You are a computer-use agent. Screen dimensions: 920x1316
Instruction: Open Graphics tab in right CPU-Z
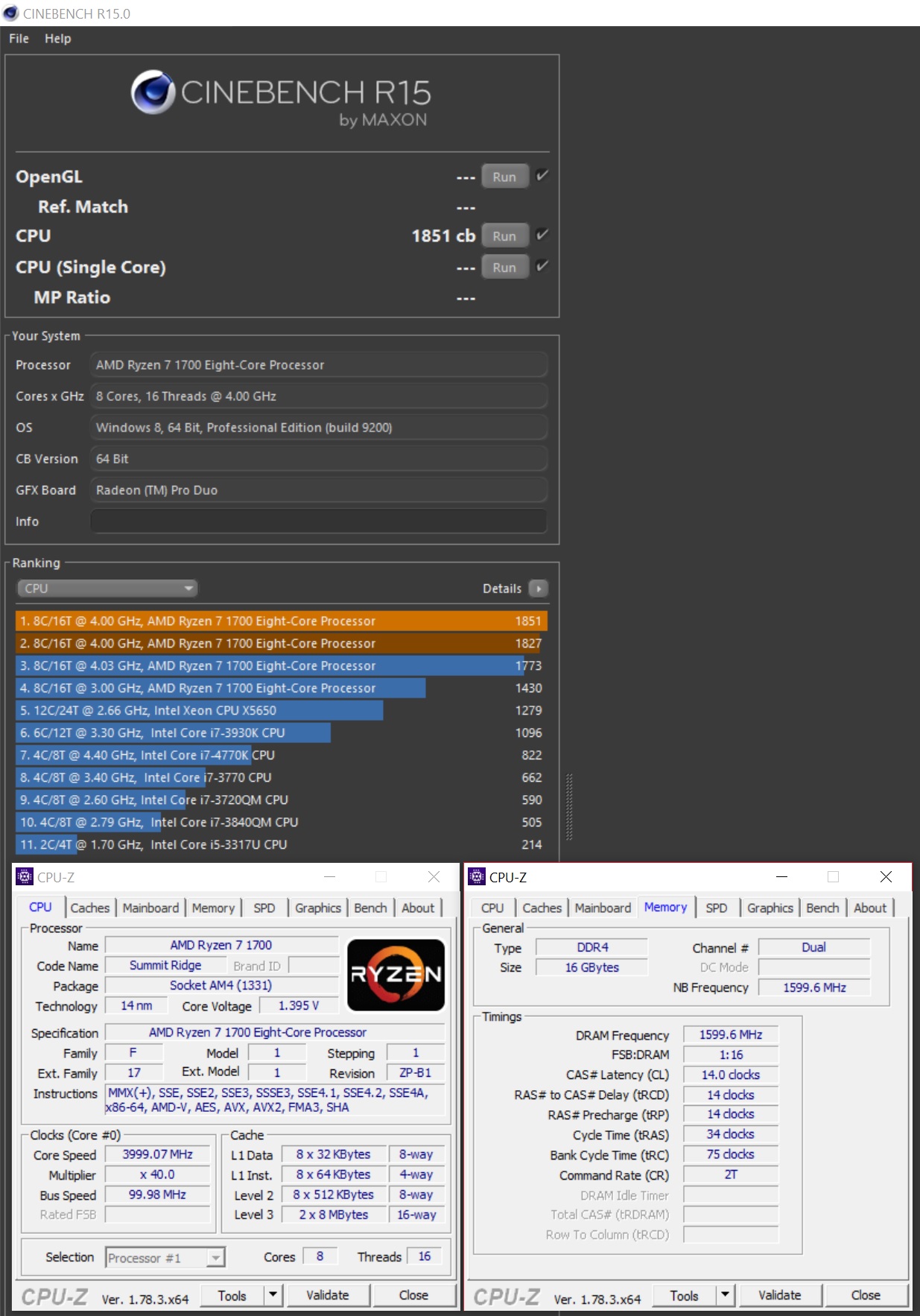click(x=770, y=908)
